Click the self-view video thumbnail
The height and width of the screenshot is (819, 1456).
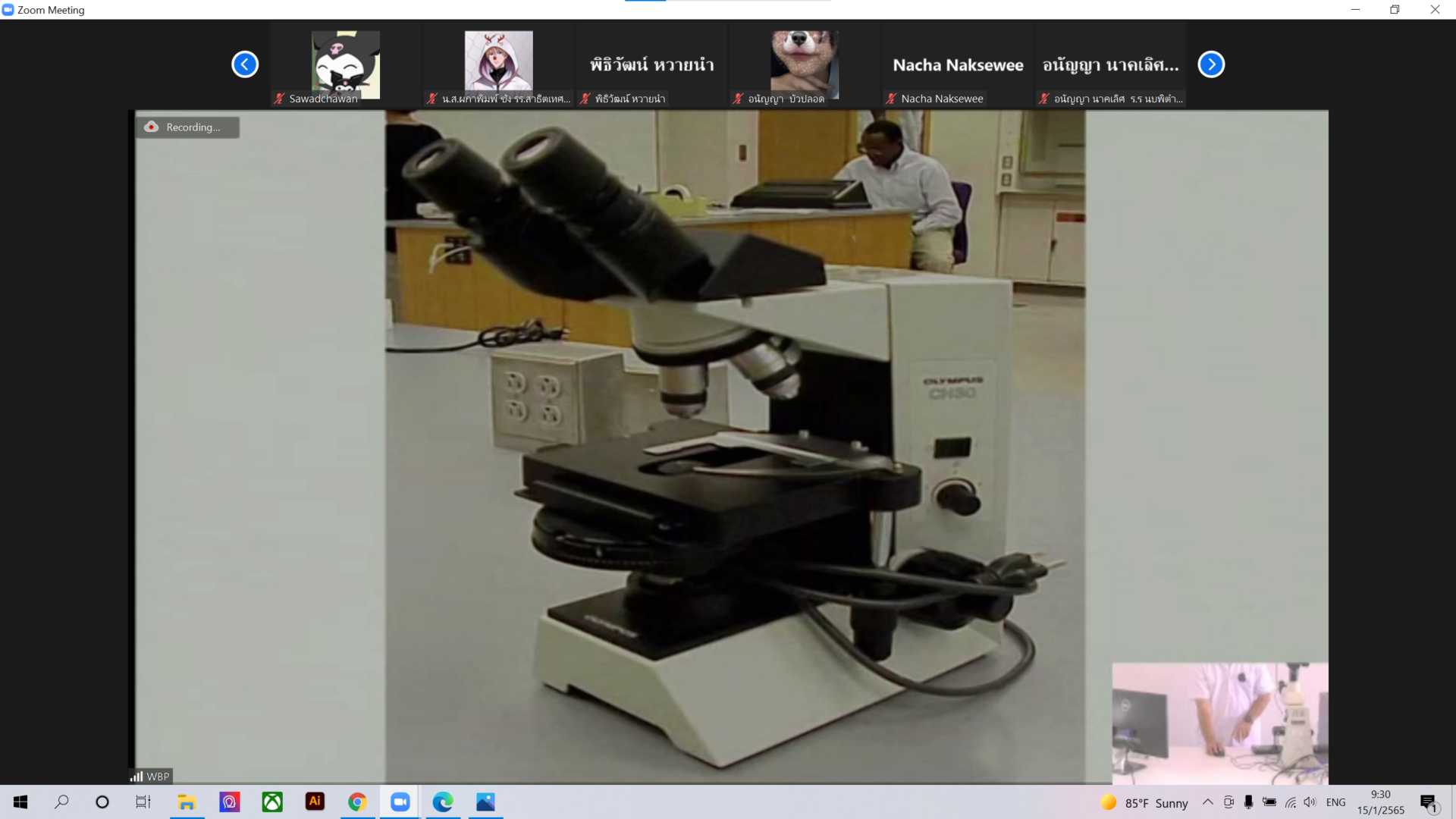pos(1219,723)
